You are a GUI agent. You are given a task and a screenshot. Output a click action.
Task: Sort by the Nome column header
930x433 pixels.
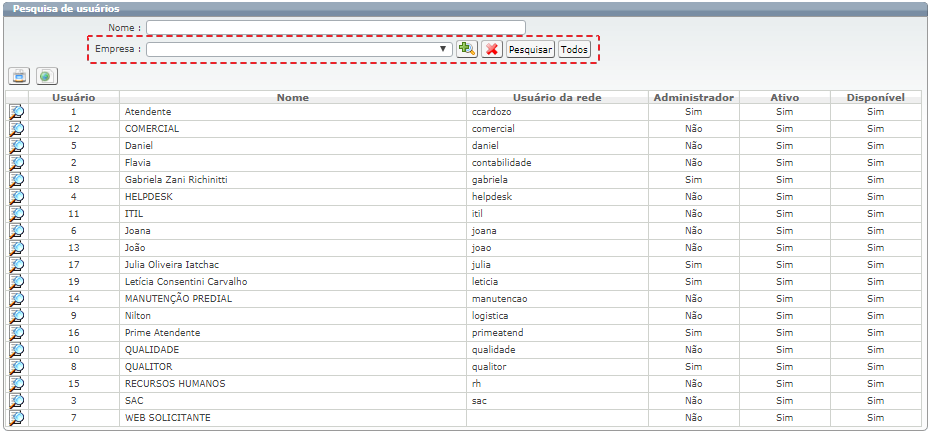293,98
